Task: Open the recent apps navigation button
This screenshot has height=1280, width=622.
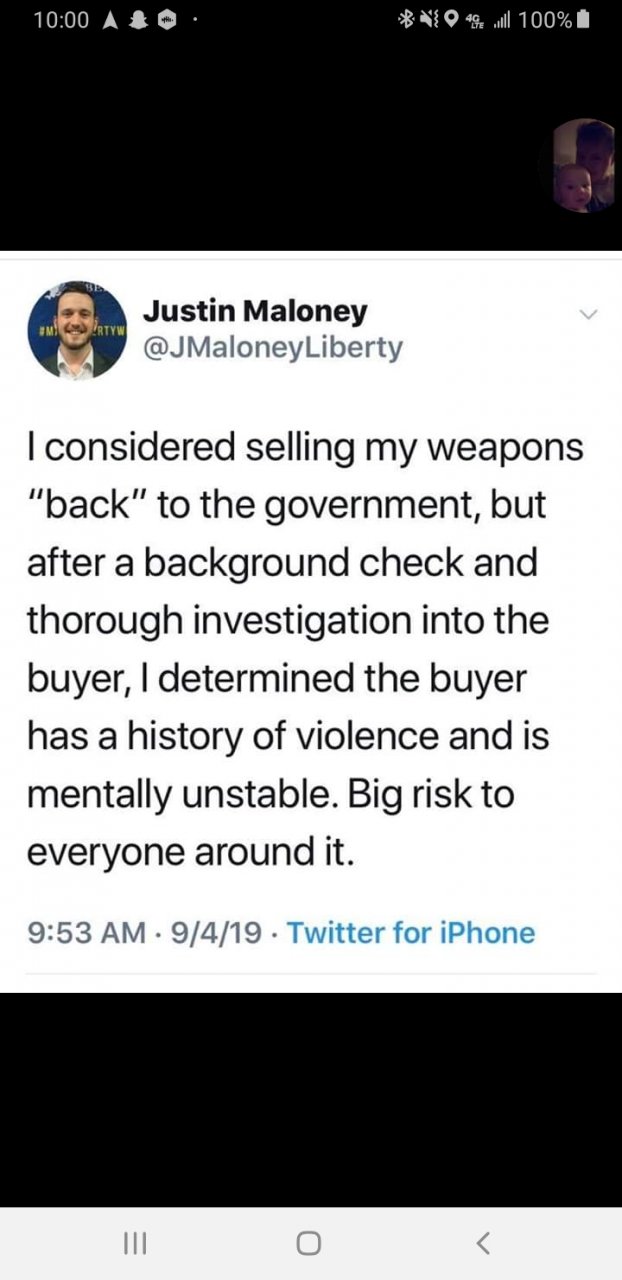Action: 133,1243
